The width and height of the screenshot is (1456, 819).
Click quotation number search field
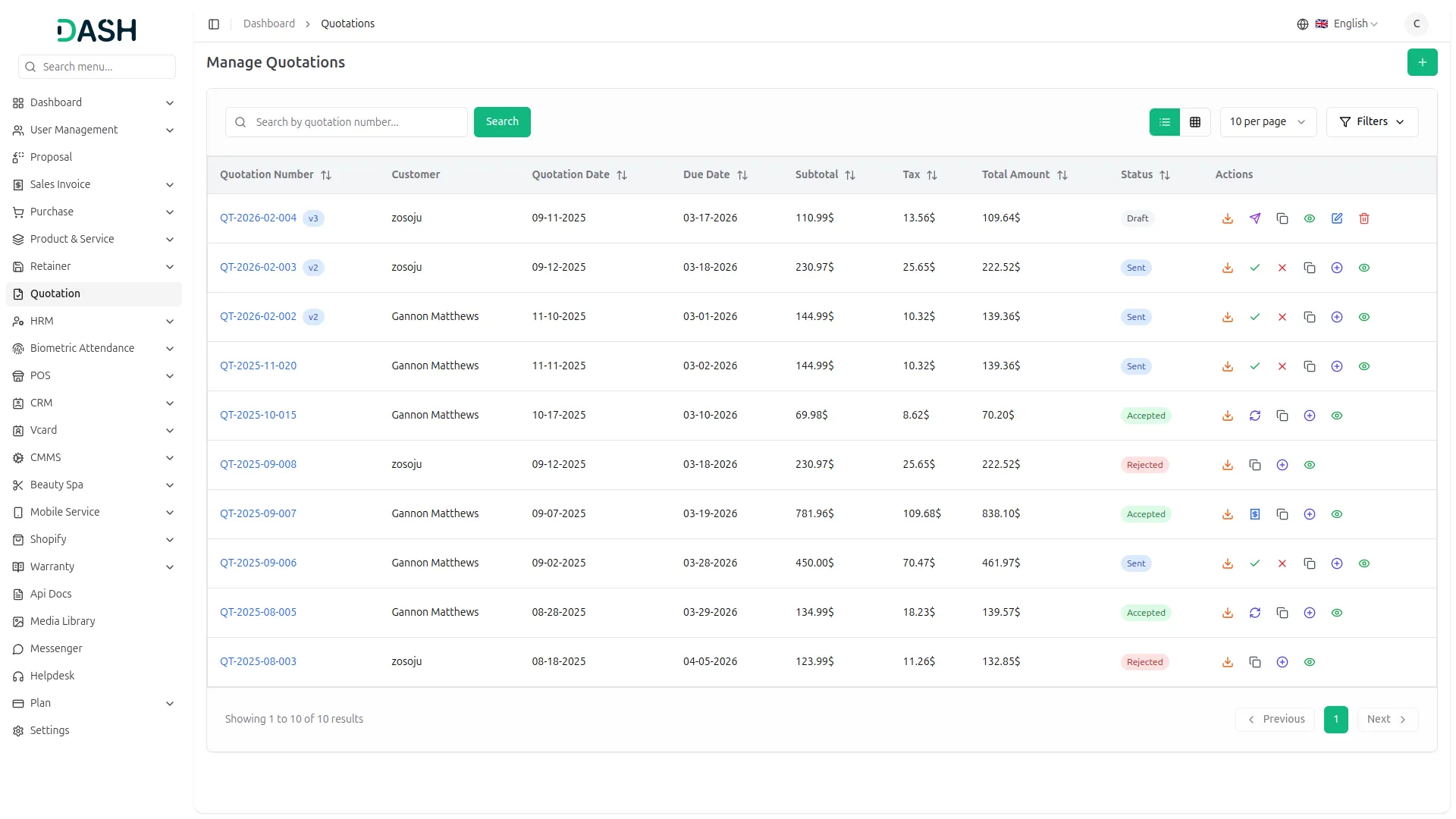[346, 122]
